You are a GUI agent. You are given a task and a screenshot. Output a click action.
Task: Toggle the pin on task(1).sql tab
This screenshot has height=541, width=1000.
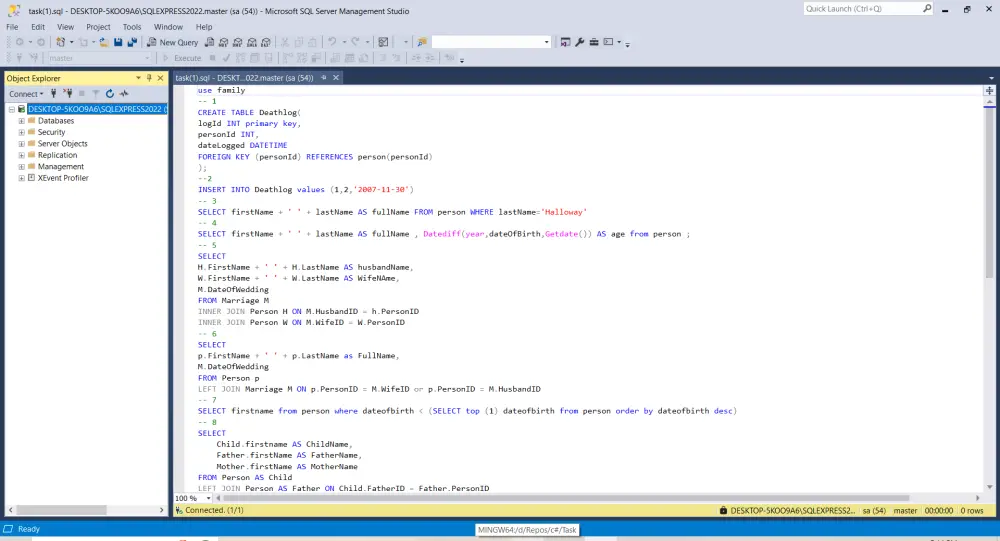tap(323, 78)
